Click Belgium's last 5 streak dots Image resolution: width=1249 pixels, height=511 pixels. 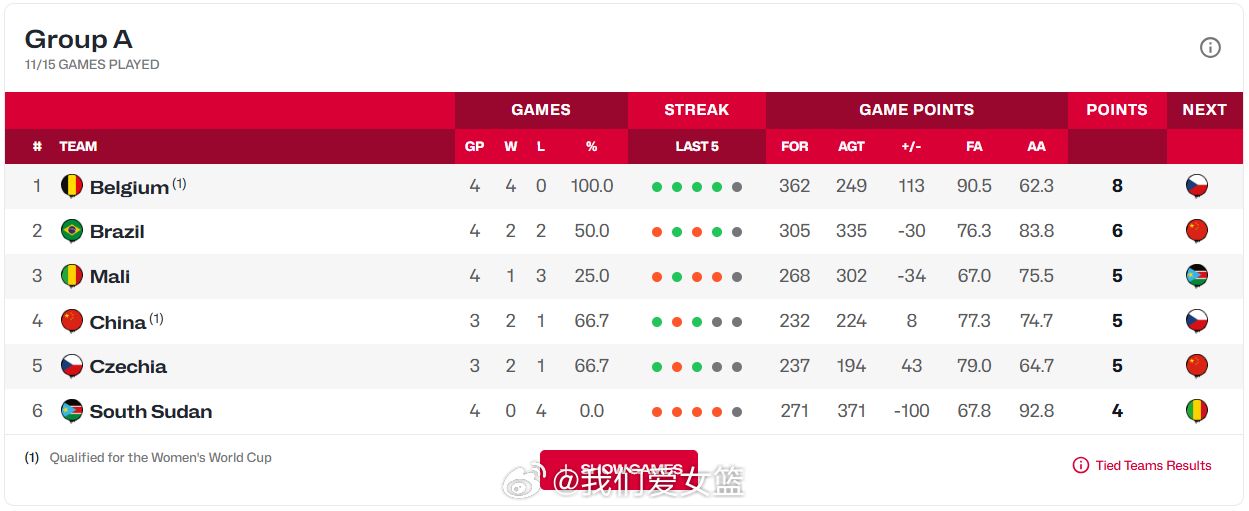[x=697, y=187]
